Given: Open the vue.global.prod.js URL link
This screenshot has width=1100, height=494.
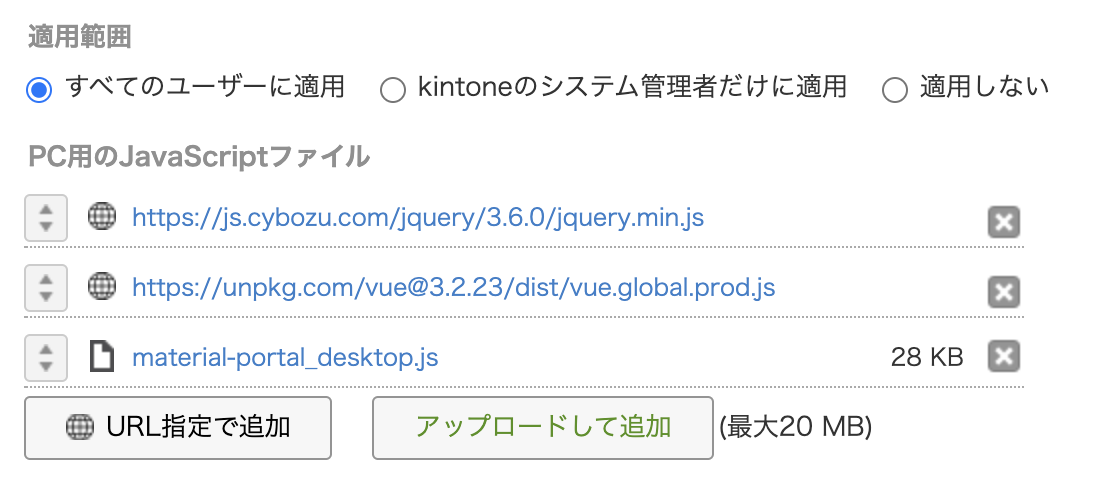Looking at the screenshot, I should click(453, 288).
